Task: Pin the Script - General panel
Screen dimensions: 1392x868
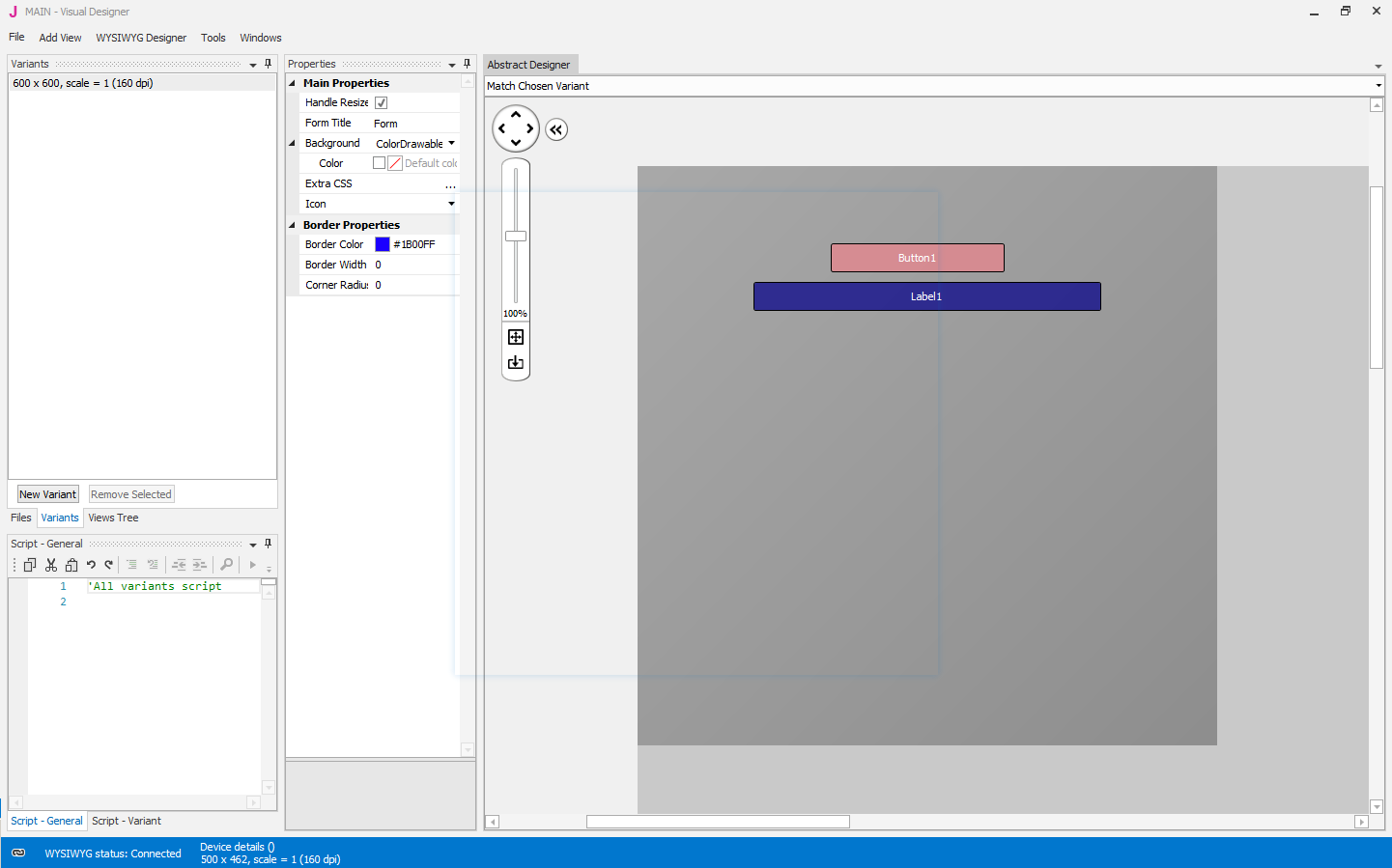Action: click(x=269, y=544)
